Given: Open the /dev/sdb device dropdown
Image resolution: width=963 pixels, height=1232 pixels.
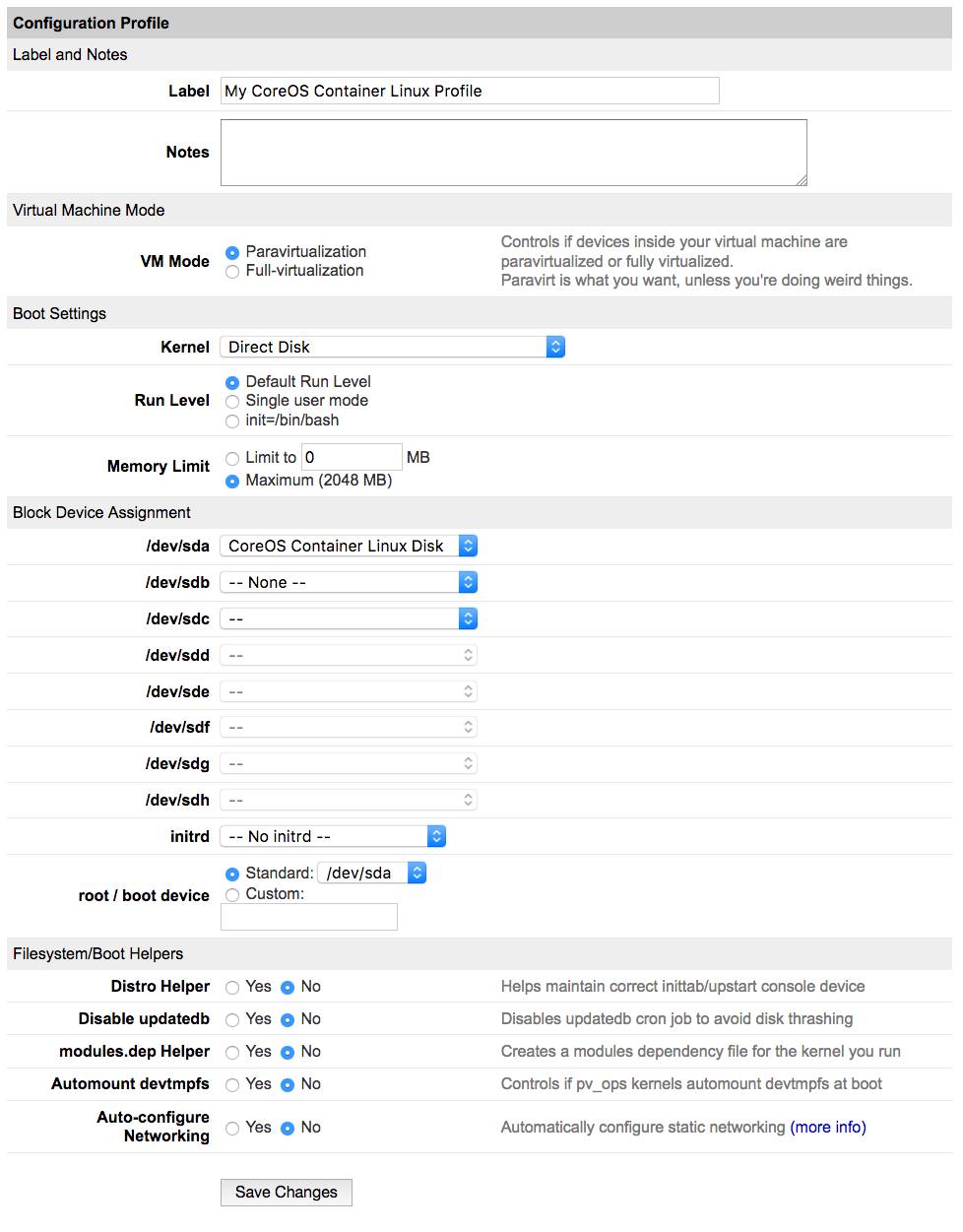Looking at the screenshot, I should click(x=348, y=582).
